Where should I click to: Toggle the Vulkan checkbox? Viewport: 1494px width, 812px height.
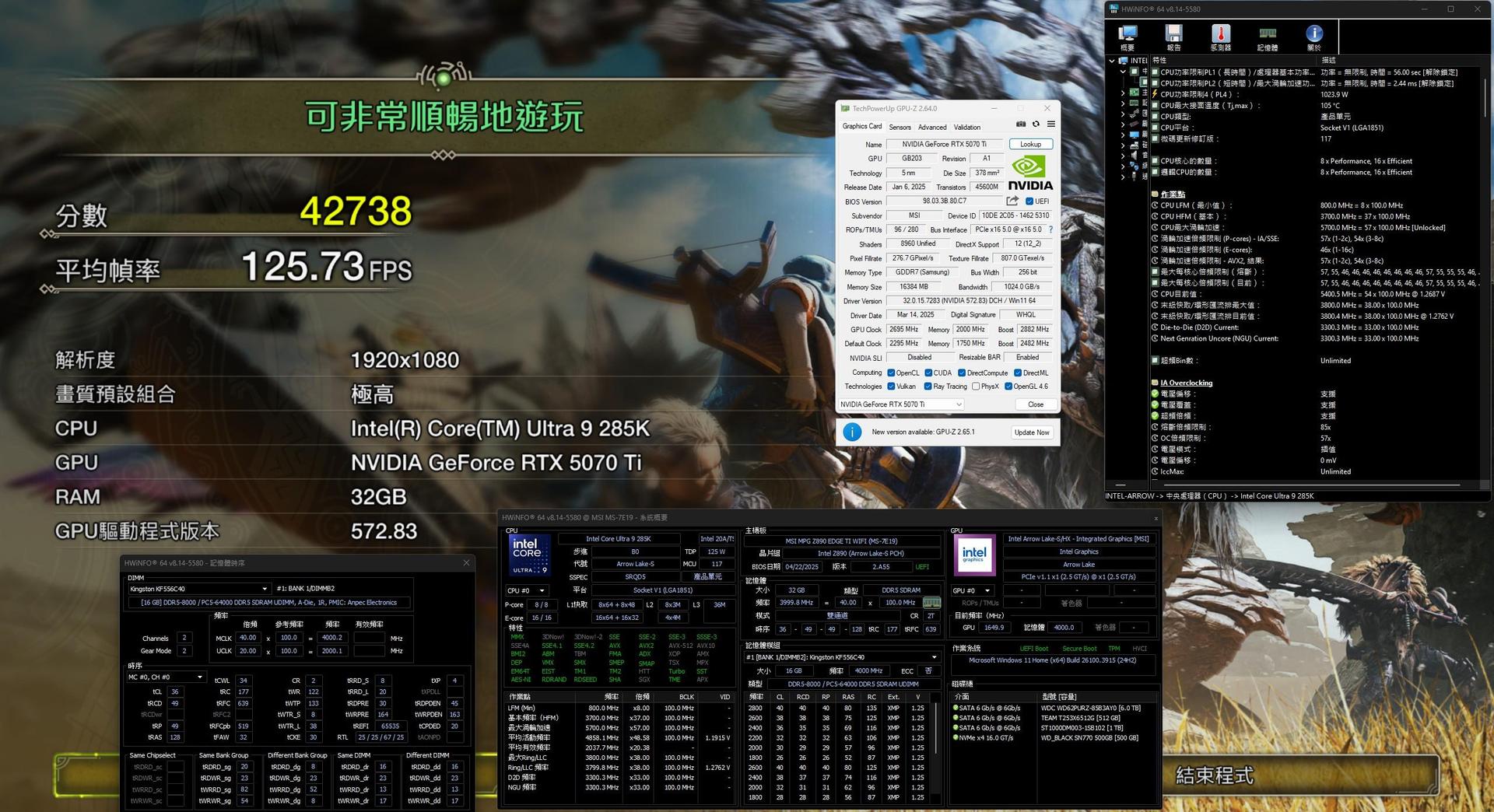pyautogui.click(x=891, y=386)
